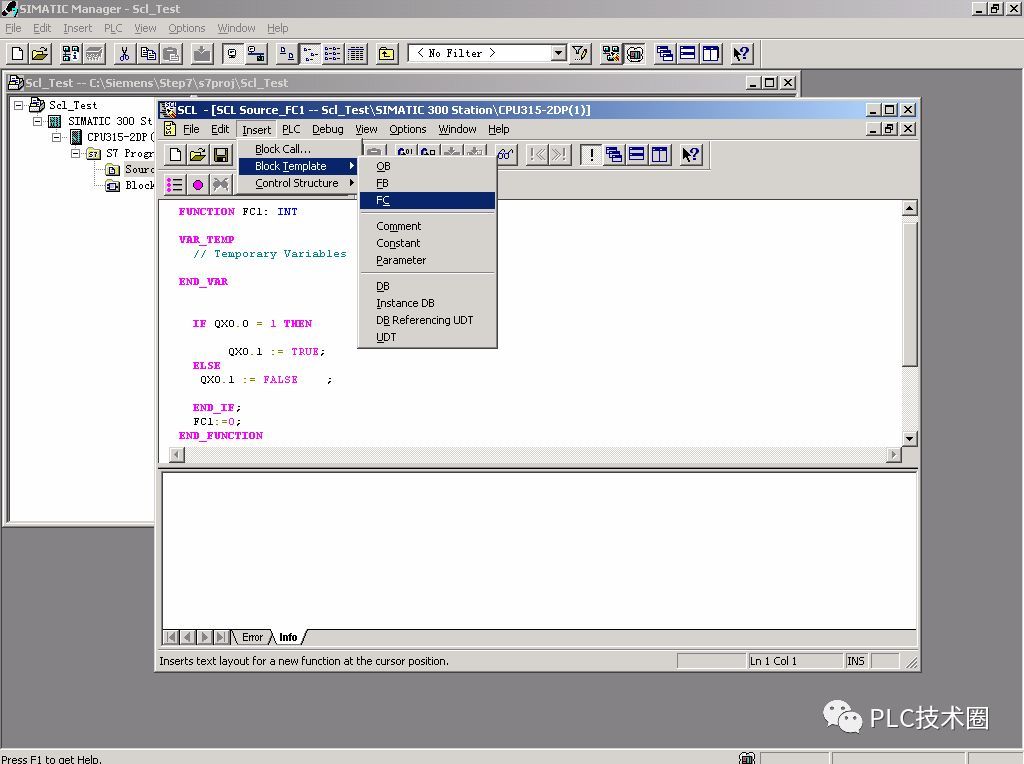Switch to List view in Manager toolbar
This screenshot has height=764, width=1024.
(332, 54)
